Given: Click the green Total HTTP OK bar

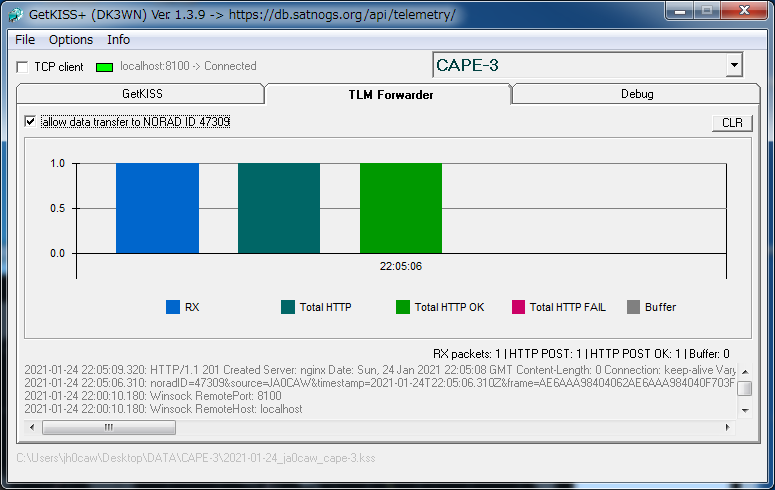Looking at the screenshot, I should pyautogui.click(x=401, y=208).
